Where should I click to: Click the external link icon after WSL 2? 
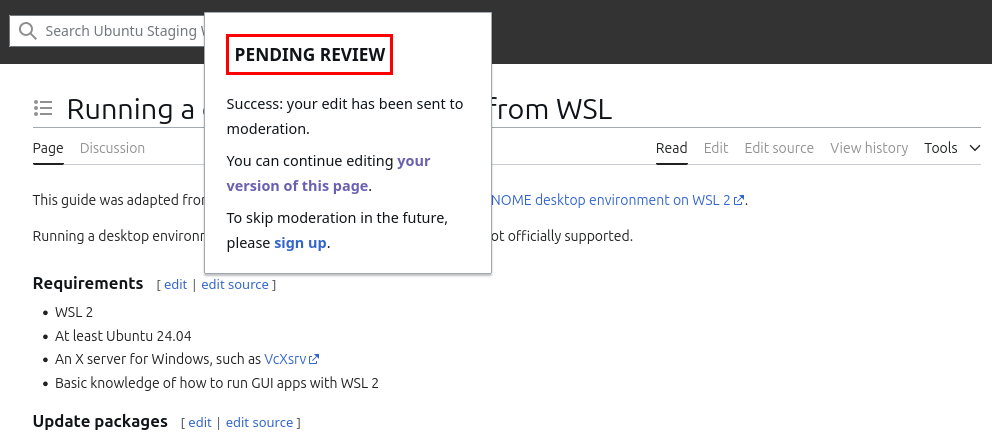point(739,200)
